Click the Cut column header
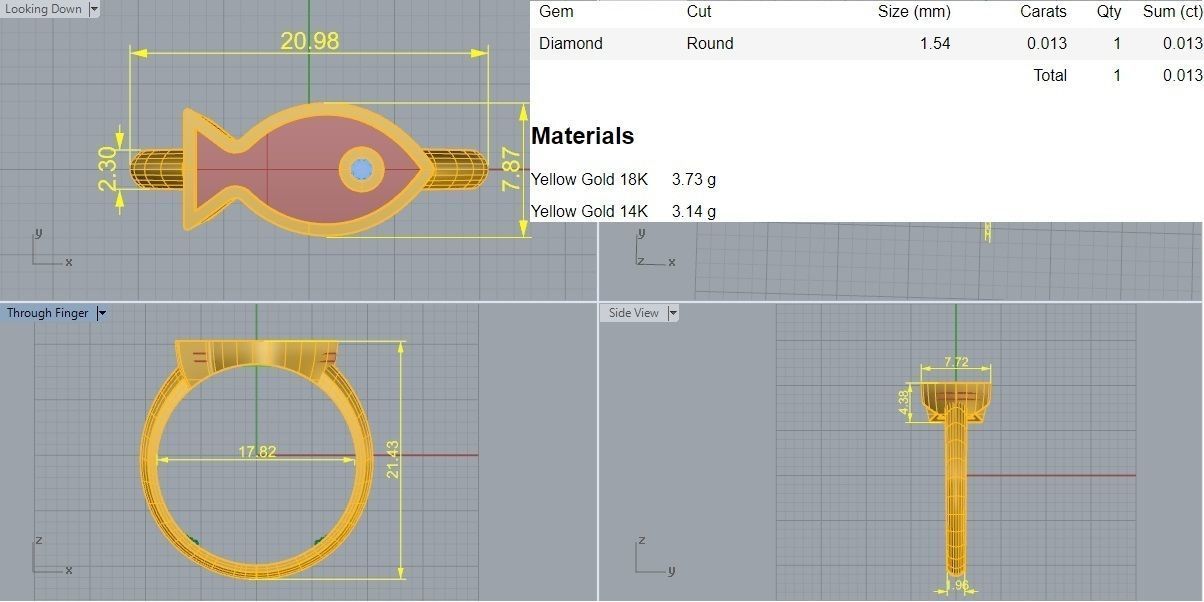 point(699,12)
